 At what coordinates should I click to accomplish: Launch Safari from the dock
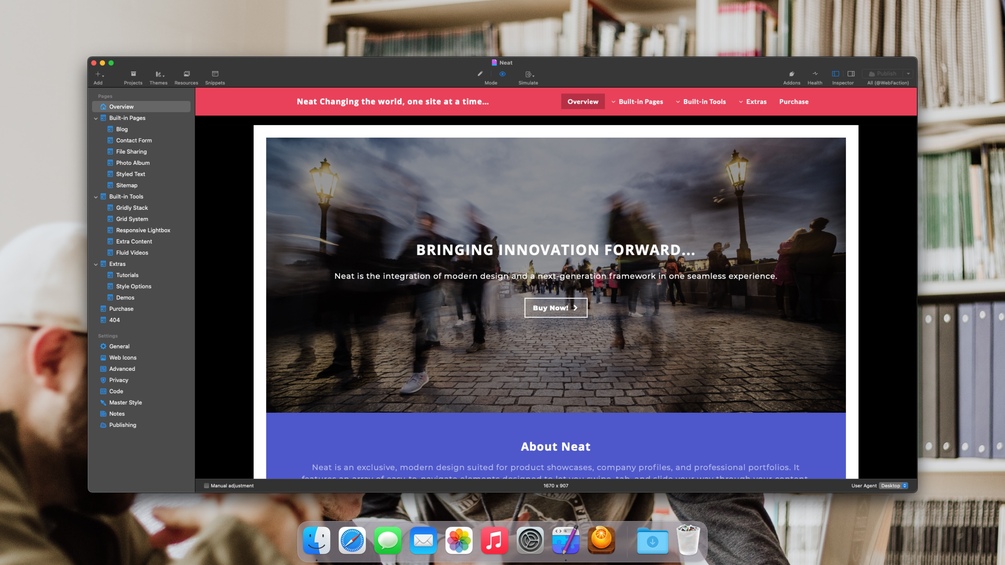click(352, 541)
